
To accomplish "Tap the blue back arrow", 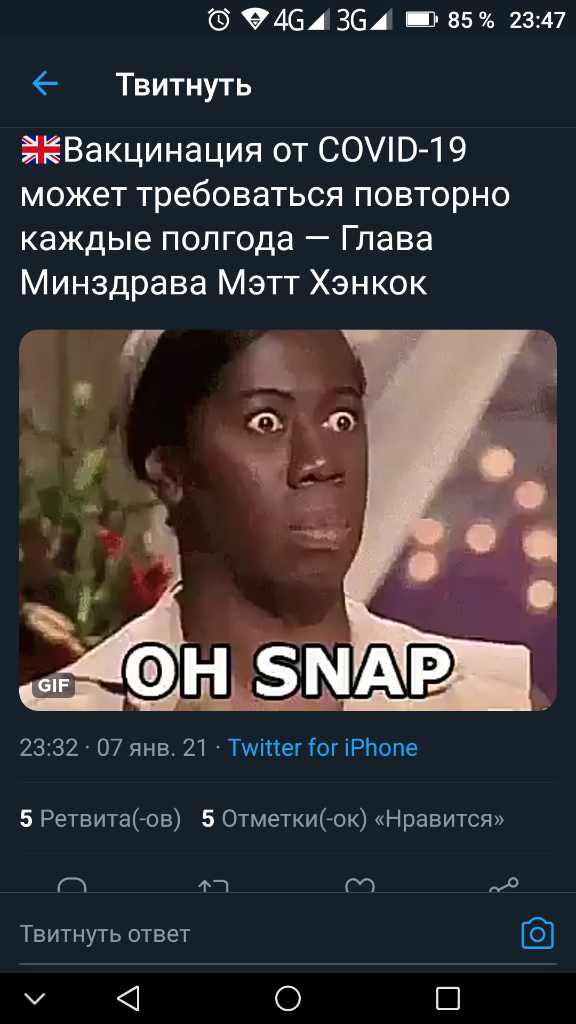I will 45,84.
